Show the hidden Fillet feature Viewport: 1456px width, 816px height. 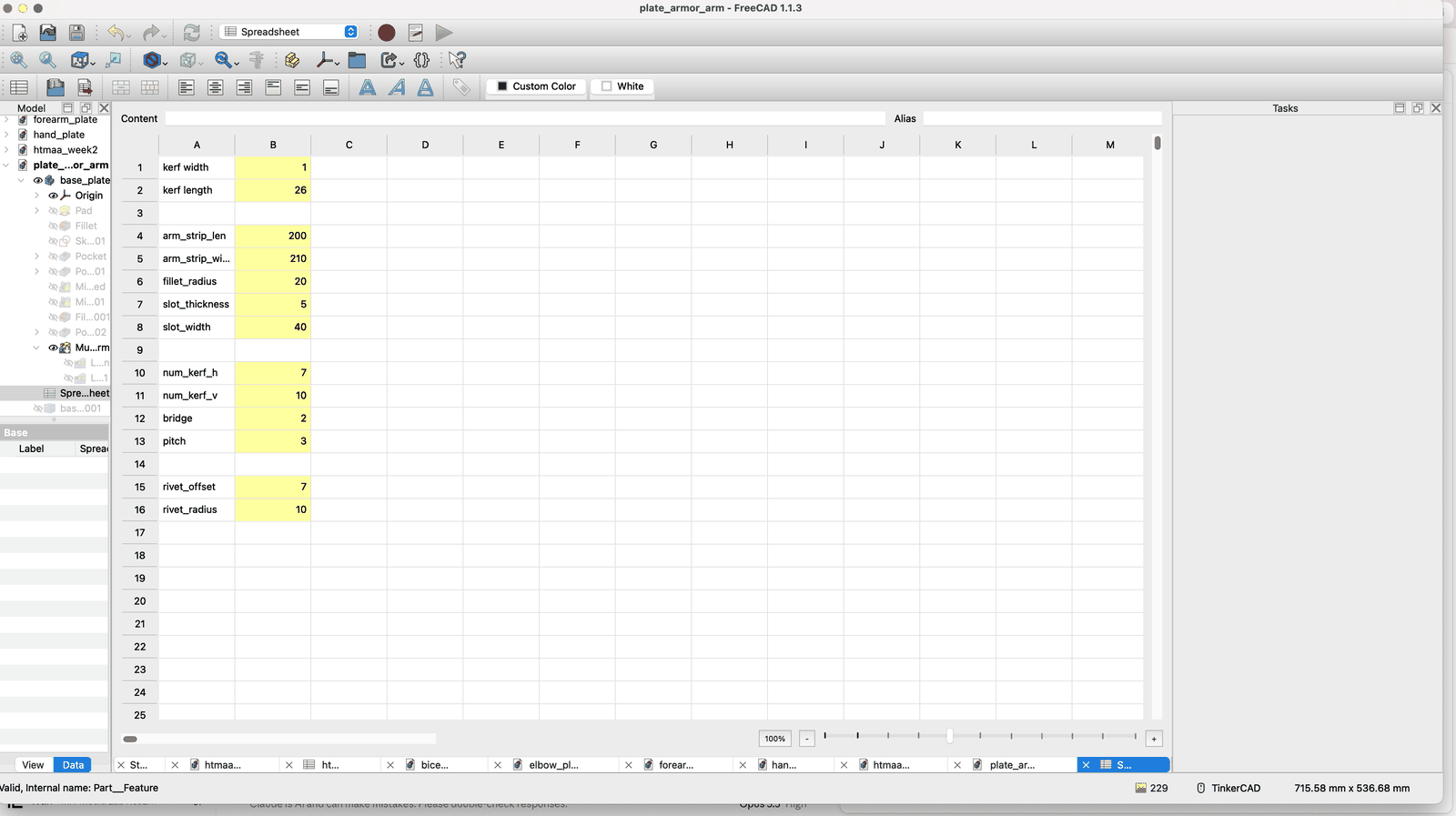tap(53, 226)
